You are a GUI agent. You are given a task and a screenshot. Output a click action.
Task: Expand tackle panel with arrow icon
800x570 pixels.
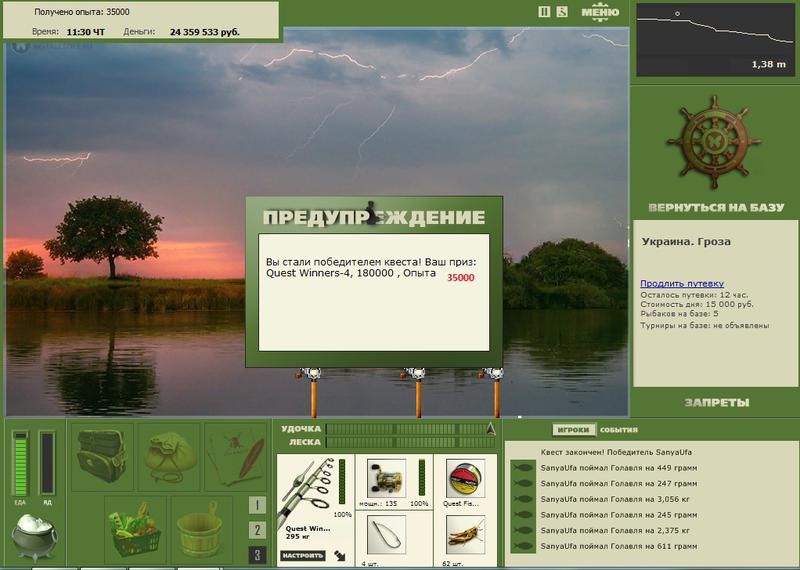coord(340,555)
